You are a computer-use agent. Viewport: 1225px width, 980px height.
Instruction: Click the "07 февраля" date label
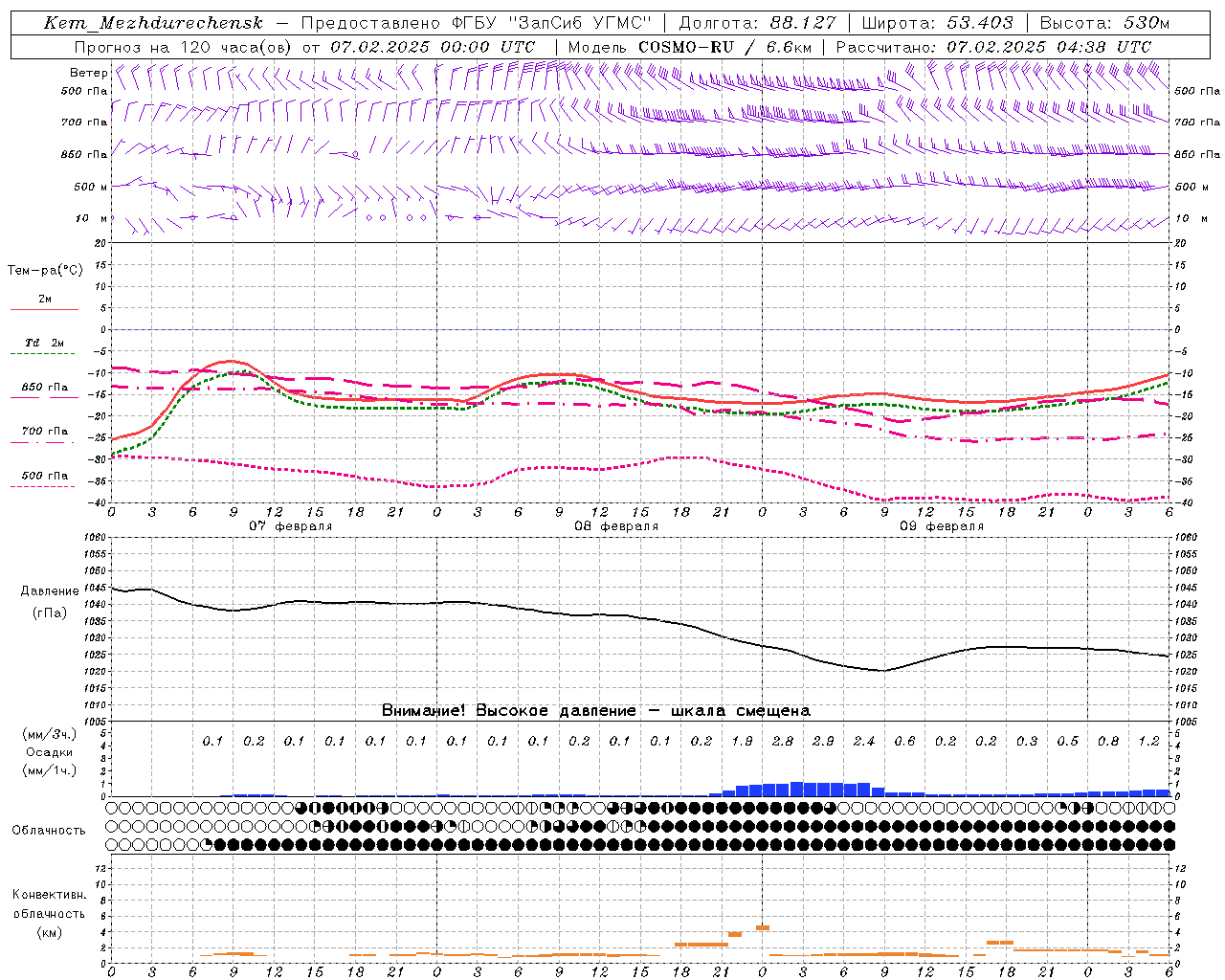[290, 526]
